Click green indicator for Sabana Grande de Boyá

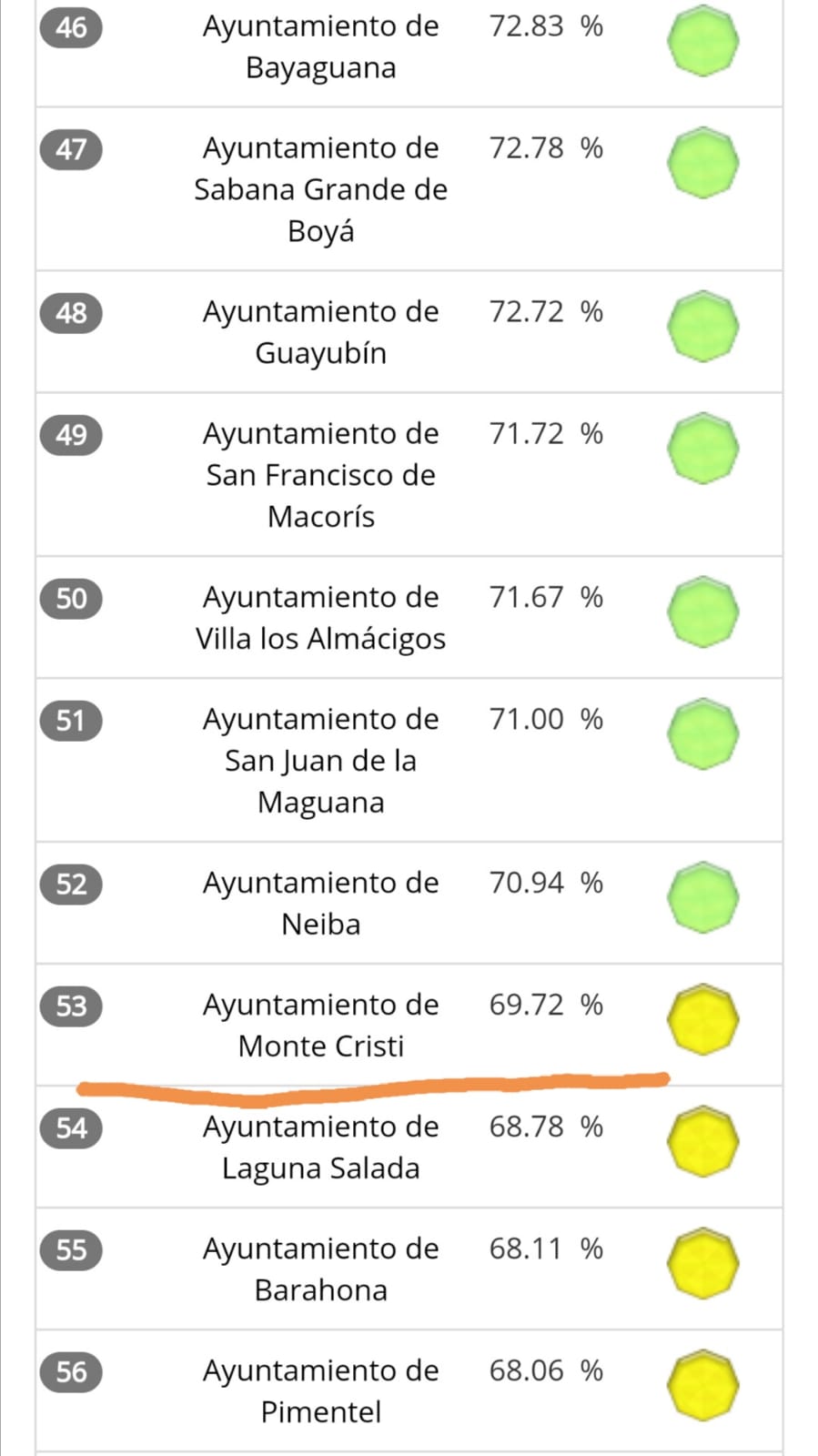(702, 163)
